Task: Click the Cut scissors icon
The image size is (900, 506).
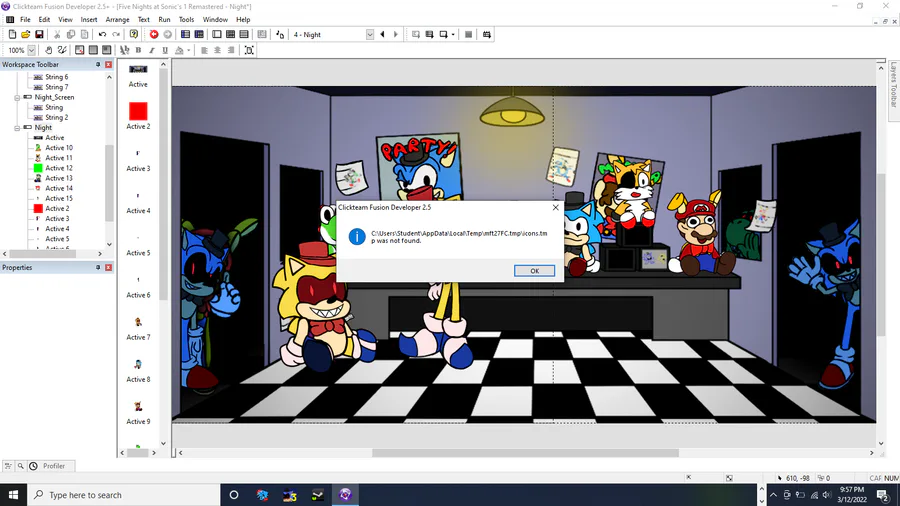Action: [x=57, y=34]
